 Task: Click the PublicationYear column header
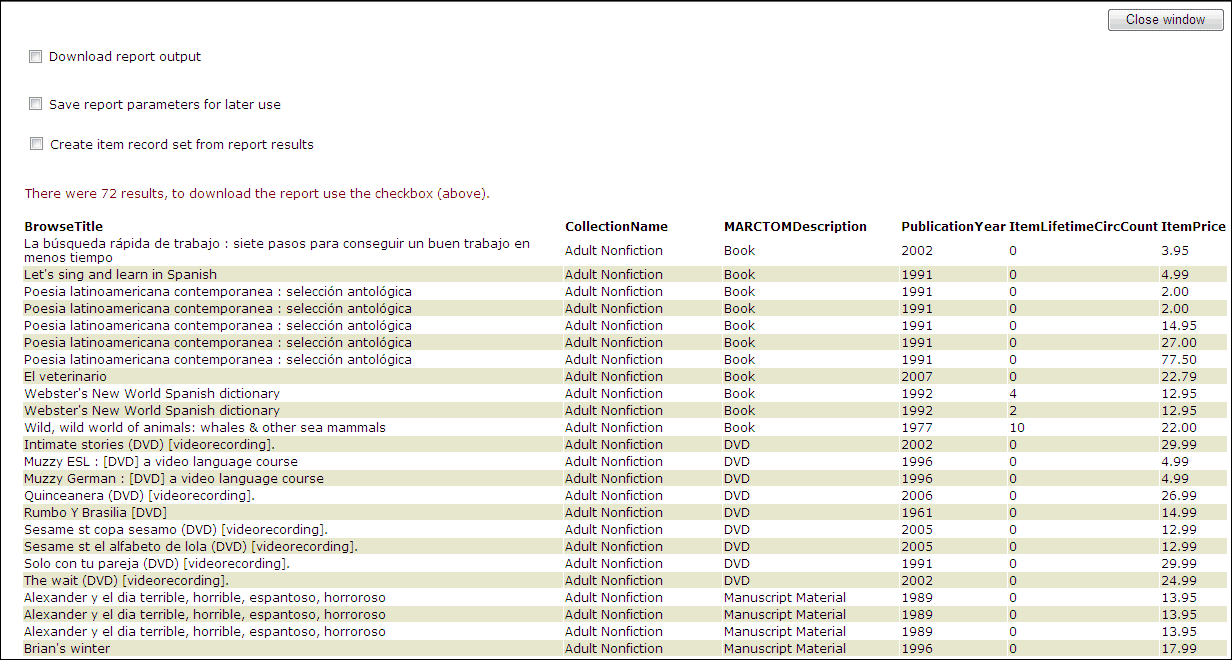952,227
